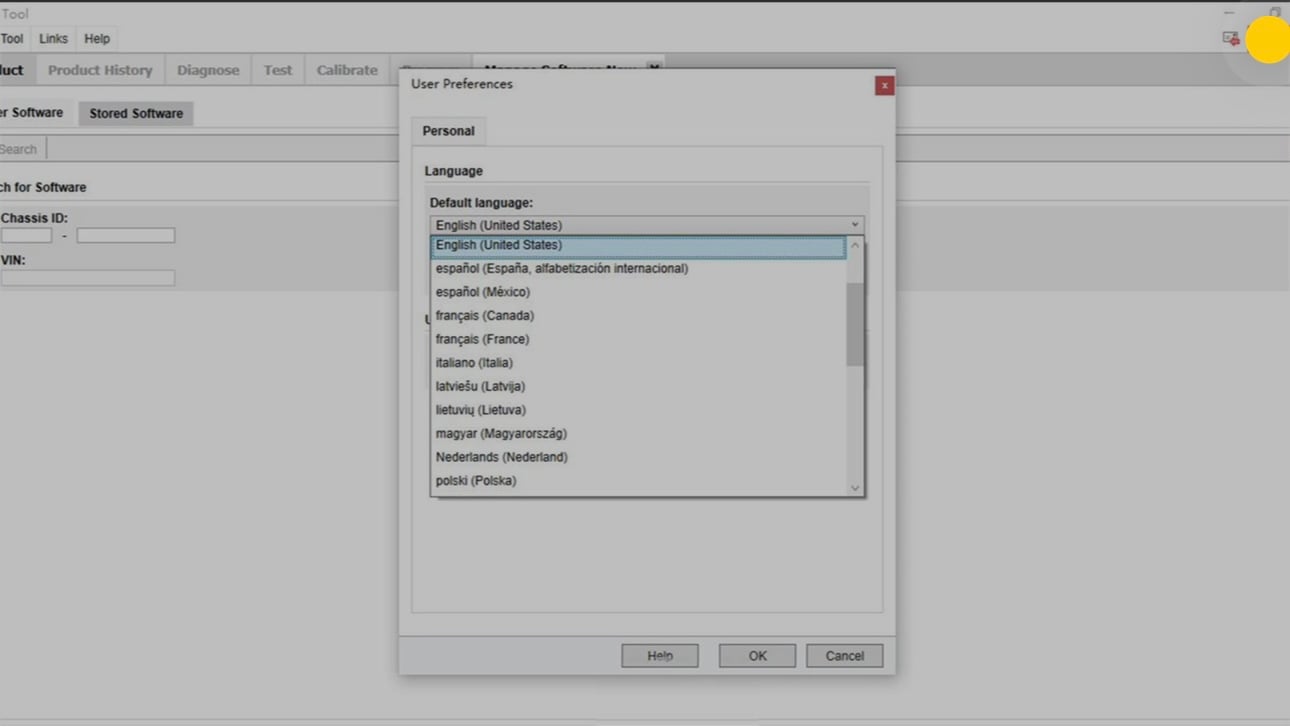Choose the highlighted English (United States) list option
This screenshot has width=1290, height=728.
pos(638,246)
